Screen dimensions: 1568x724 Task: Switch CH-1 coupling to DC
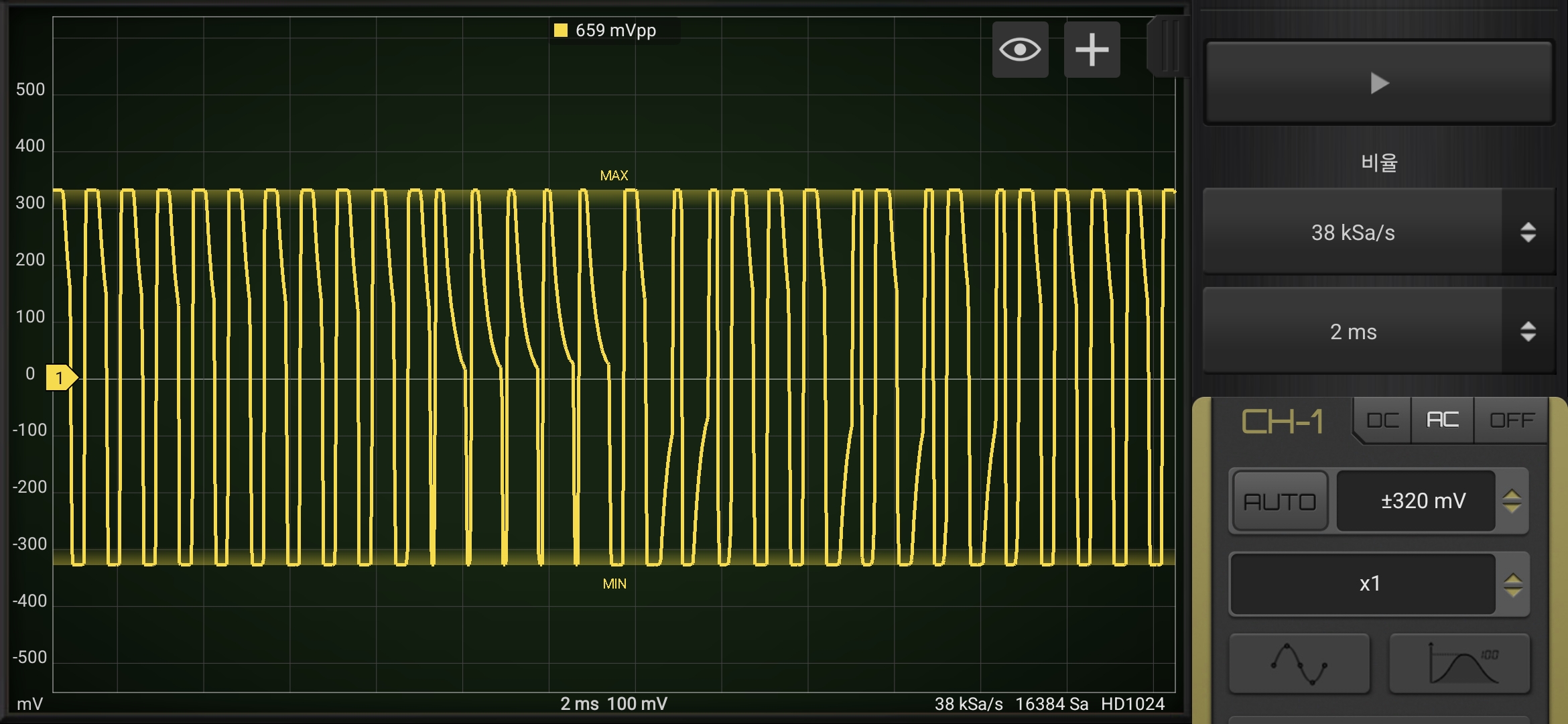(x=1383, y=420)
